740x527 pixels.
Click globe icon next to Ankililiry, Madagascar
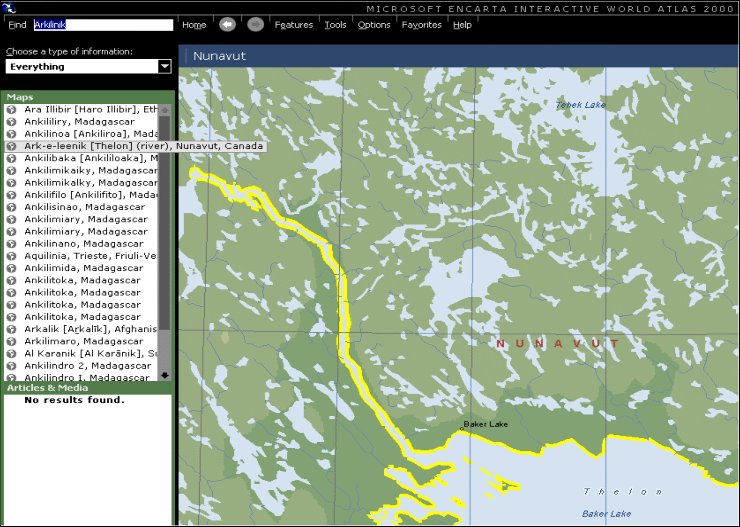click(12, 121)
